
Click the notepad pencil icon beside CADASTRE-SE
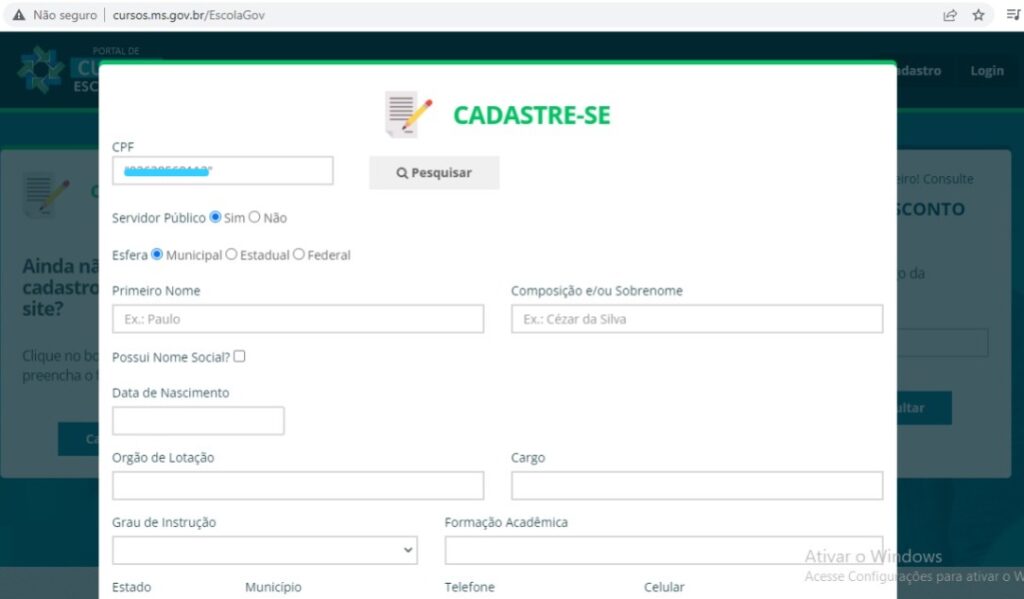point(408,114)
